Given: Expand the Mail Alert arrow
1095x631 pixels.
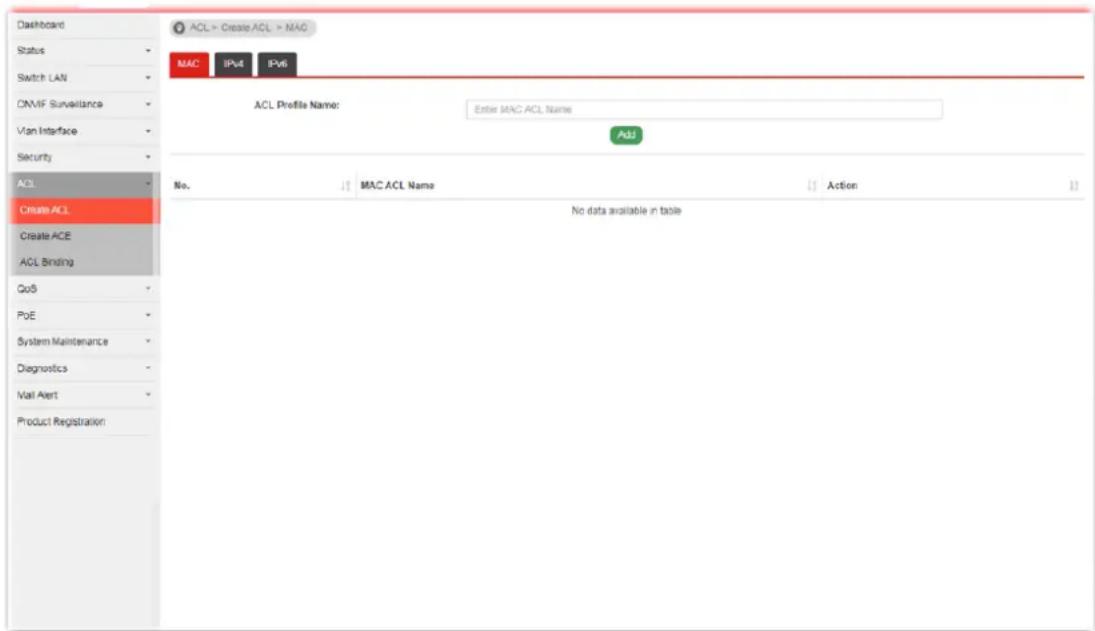Looking at the screenshot, I should 148,394.
